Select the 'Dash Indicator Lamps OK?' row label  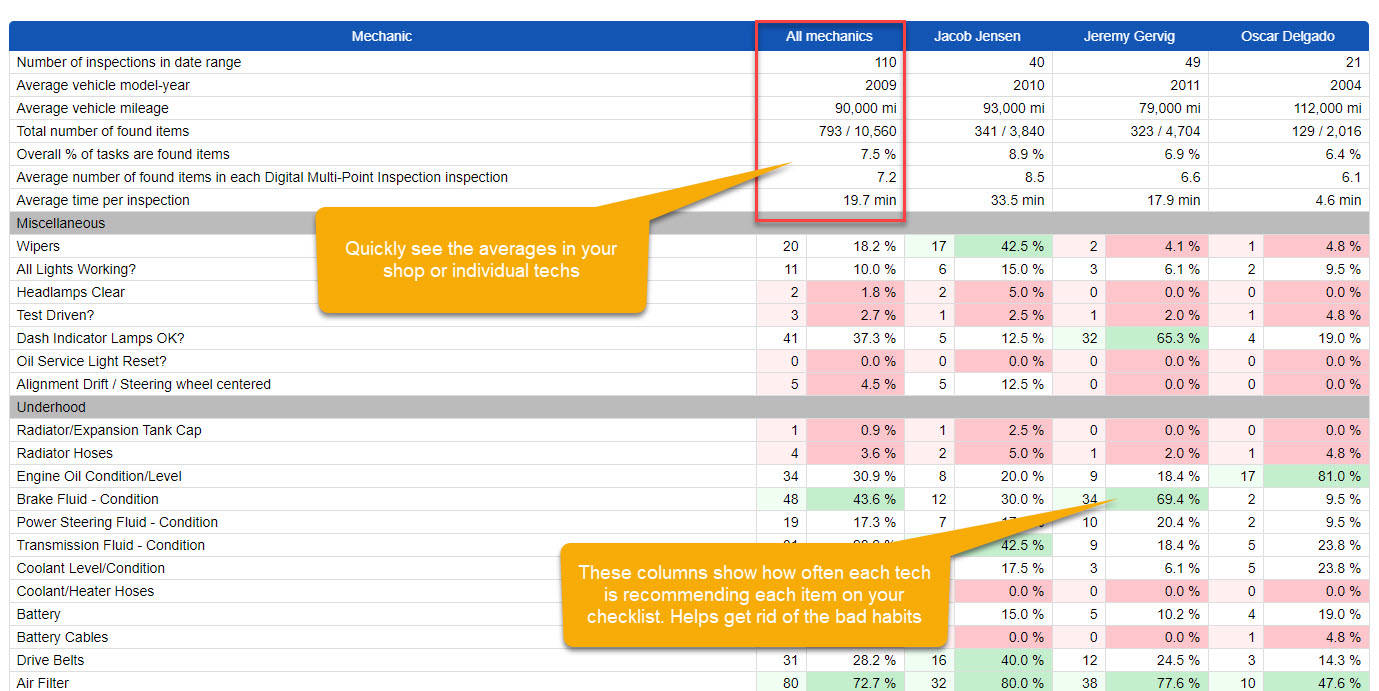click(100, 338)
